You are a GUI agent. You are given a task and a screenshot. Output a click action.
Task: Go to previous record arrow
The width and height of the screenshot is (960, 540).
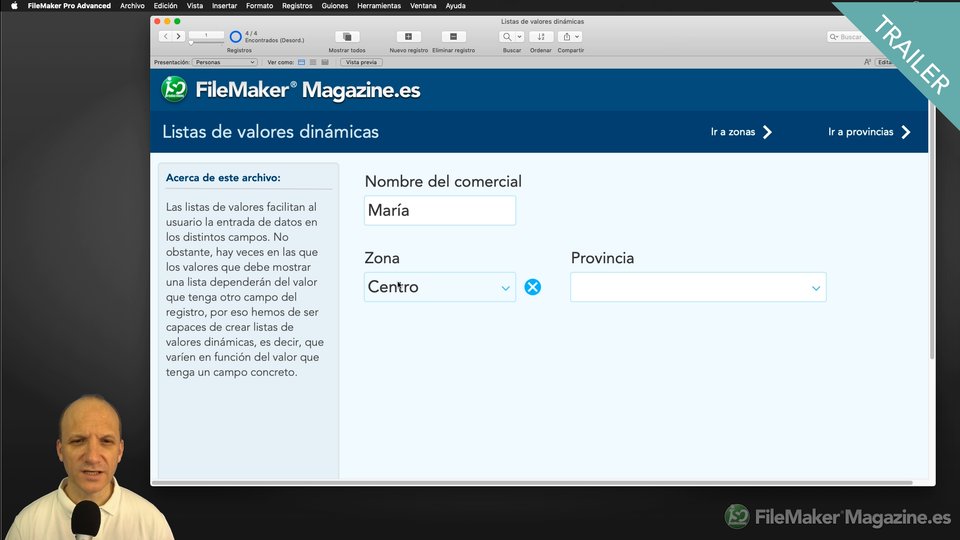pyautogui.click(x=165, y=37)
